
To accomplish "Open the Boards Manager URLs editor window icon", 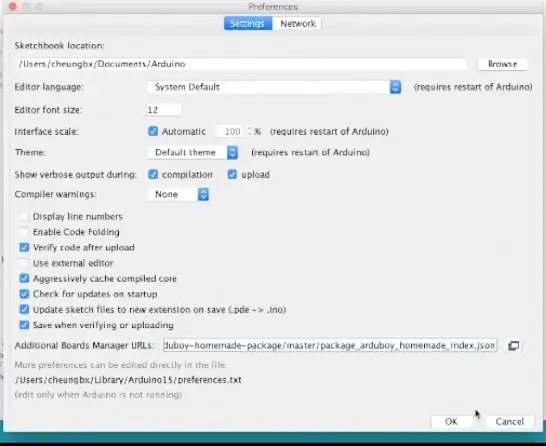I will [513, 346].
